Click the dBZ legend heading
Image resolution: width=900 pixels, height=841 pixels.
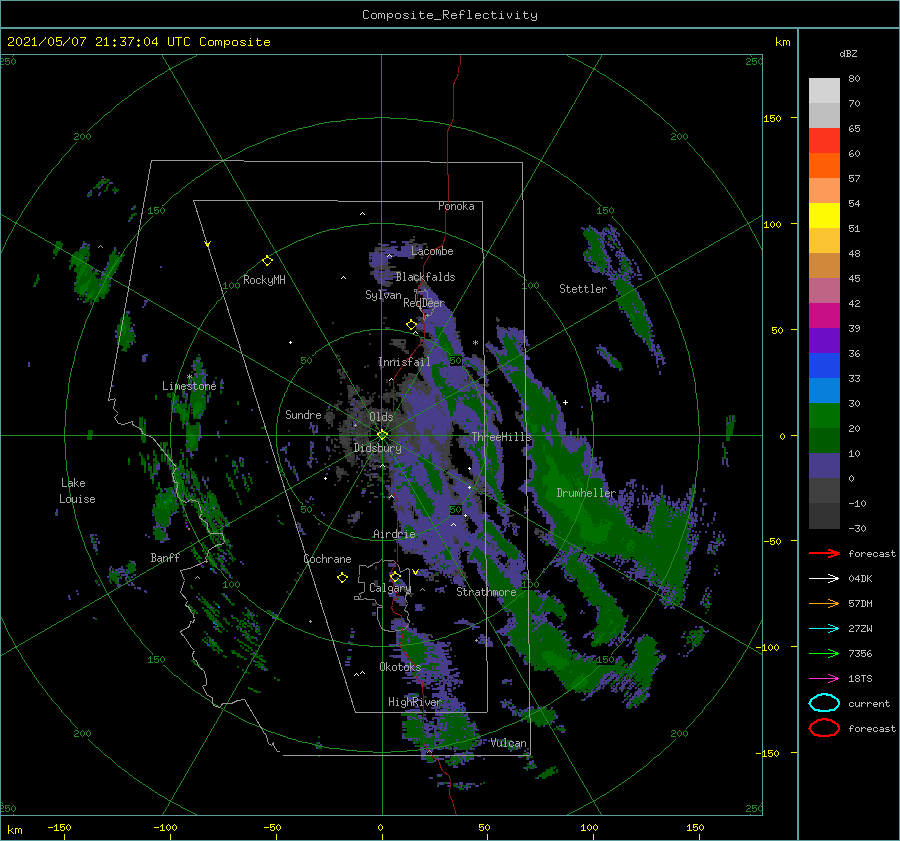848,53
